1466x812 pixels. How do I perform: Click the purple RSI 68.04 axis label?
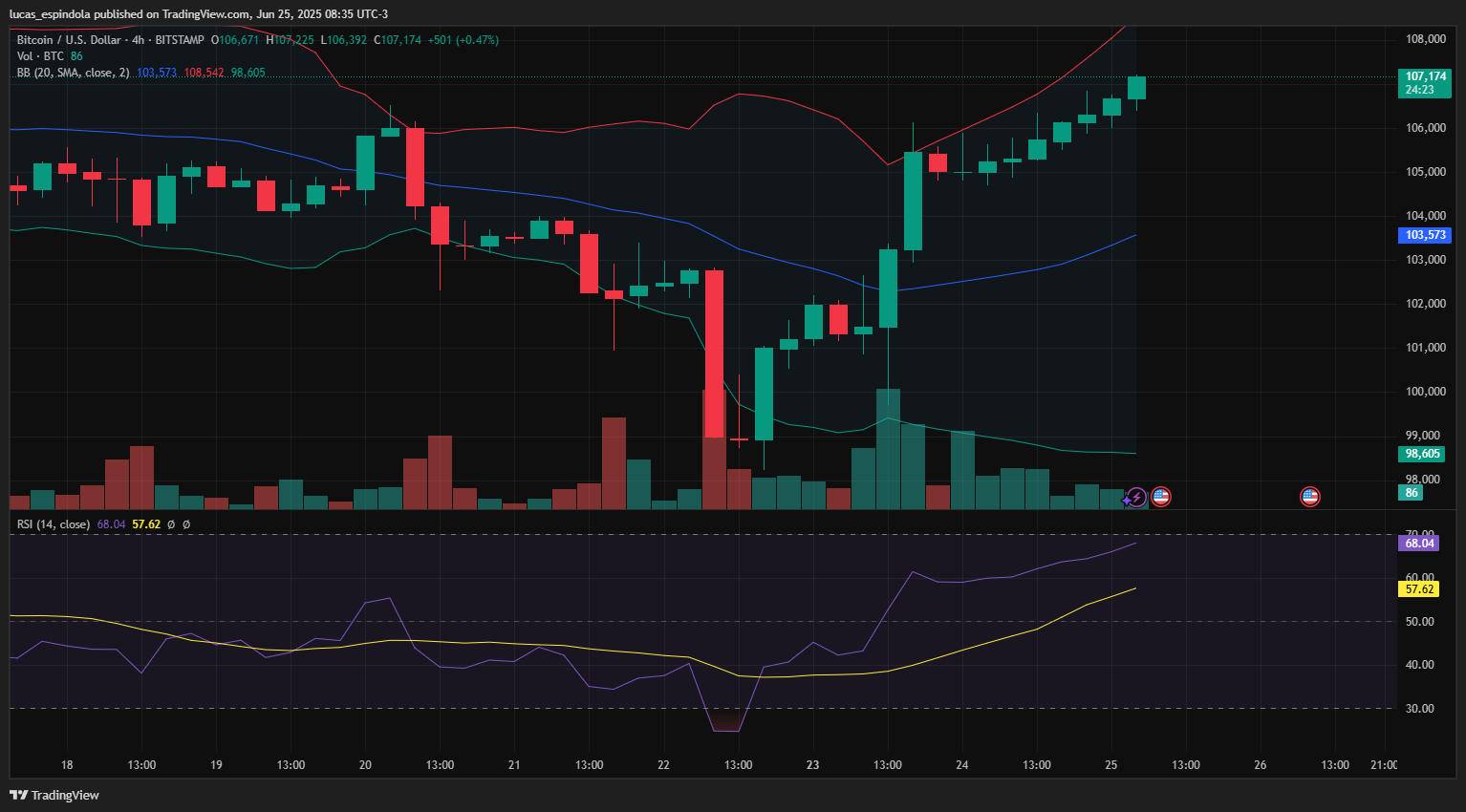(1419, 544)
